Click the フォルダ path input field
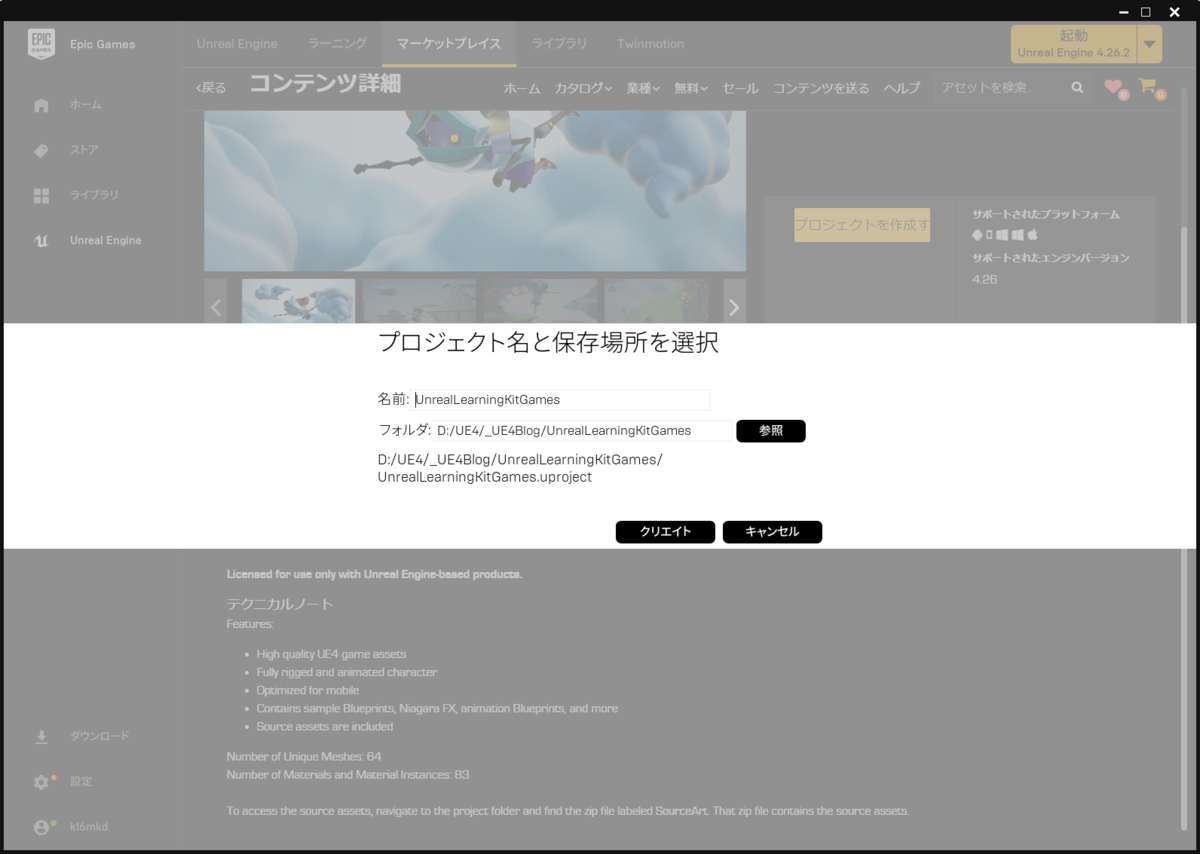 583,431
